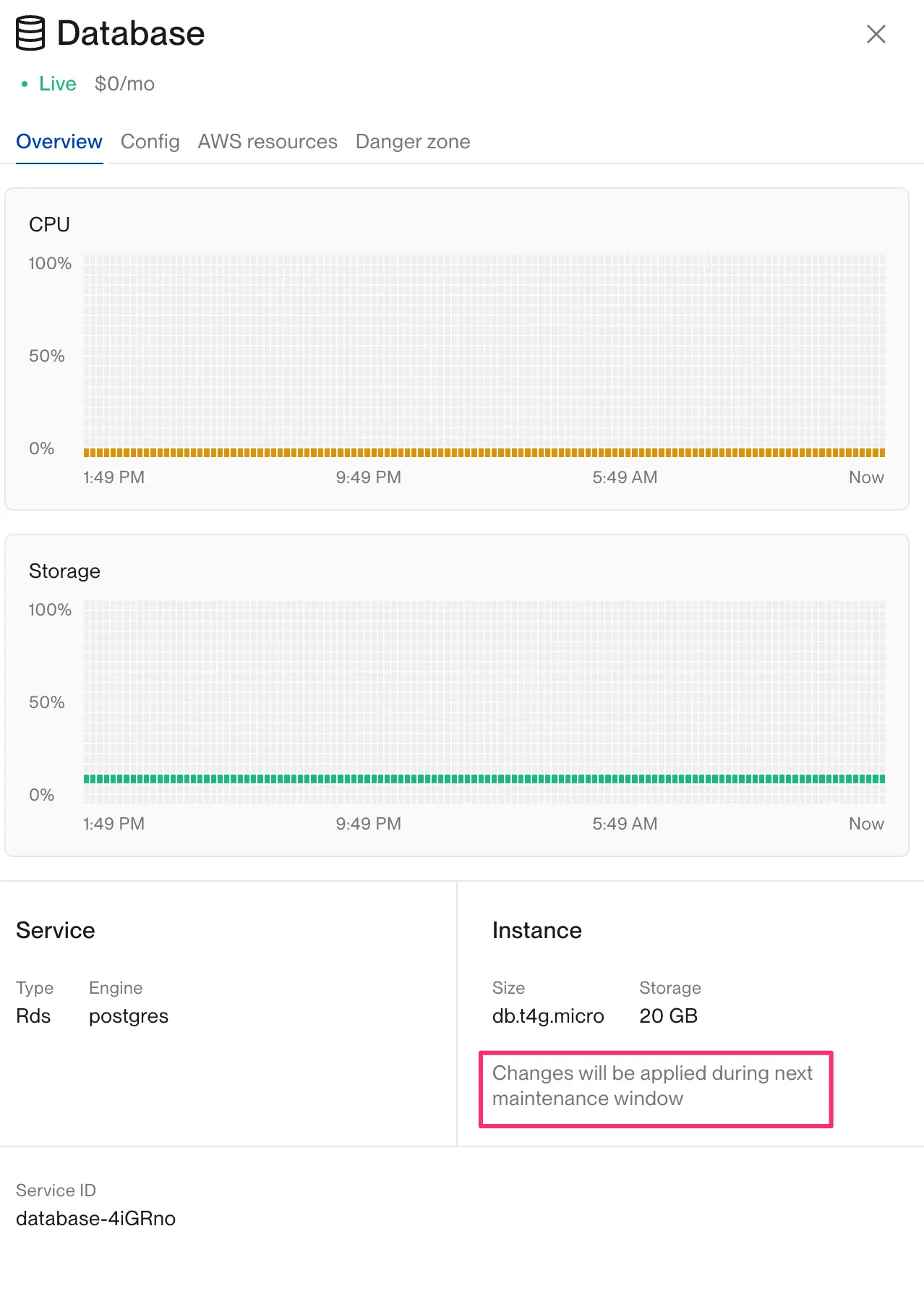Select the Danger zone tab
The image size is (924, 1312).
412,142
